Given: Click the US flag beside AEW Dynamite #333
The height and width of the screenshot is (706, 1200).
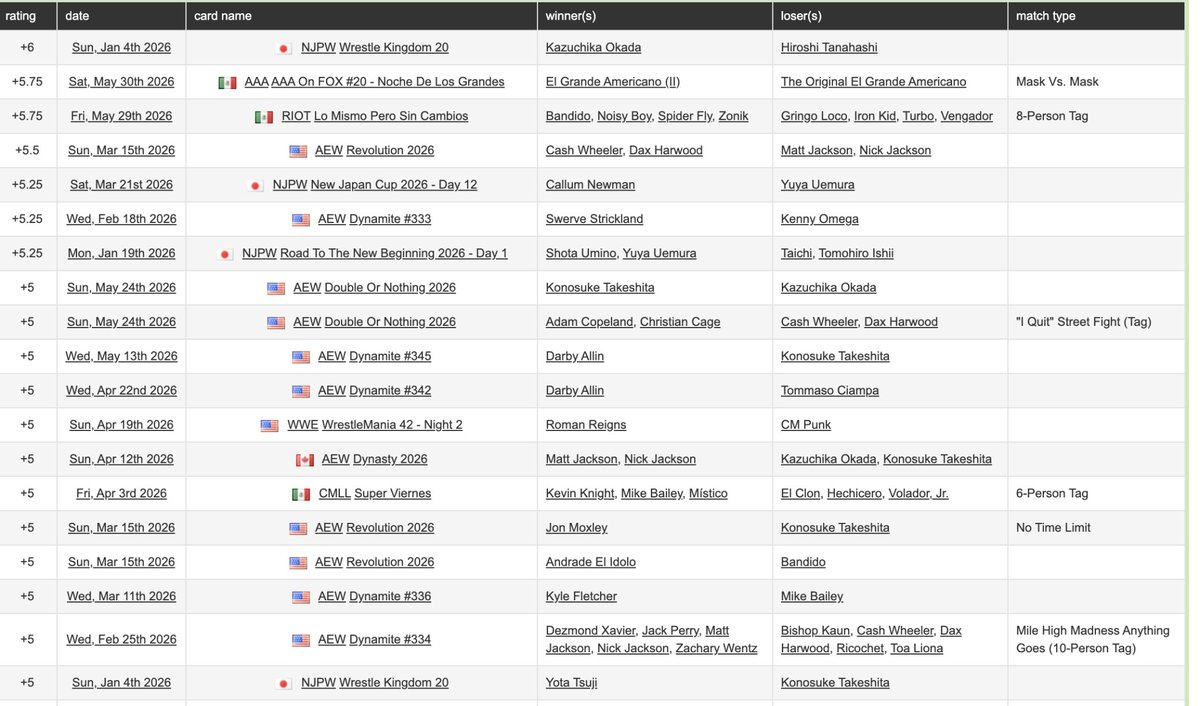Looking at the screenshot, I should (x=301, y=220).
